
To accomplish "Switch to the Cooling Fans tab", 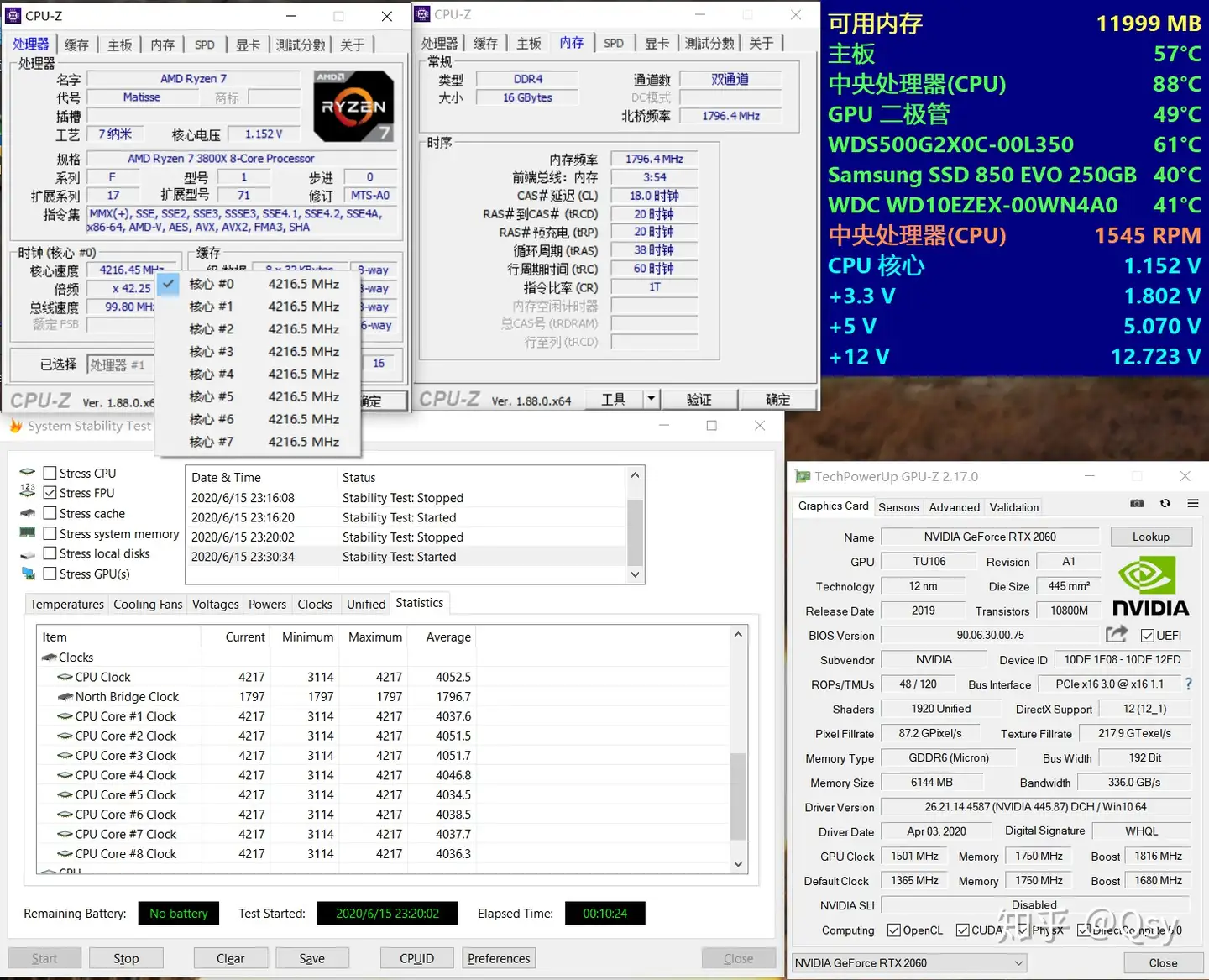I will click(x=148, y=604).
